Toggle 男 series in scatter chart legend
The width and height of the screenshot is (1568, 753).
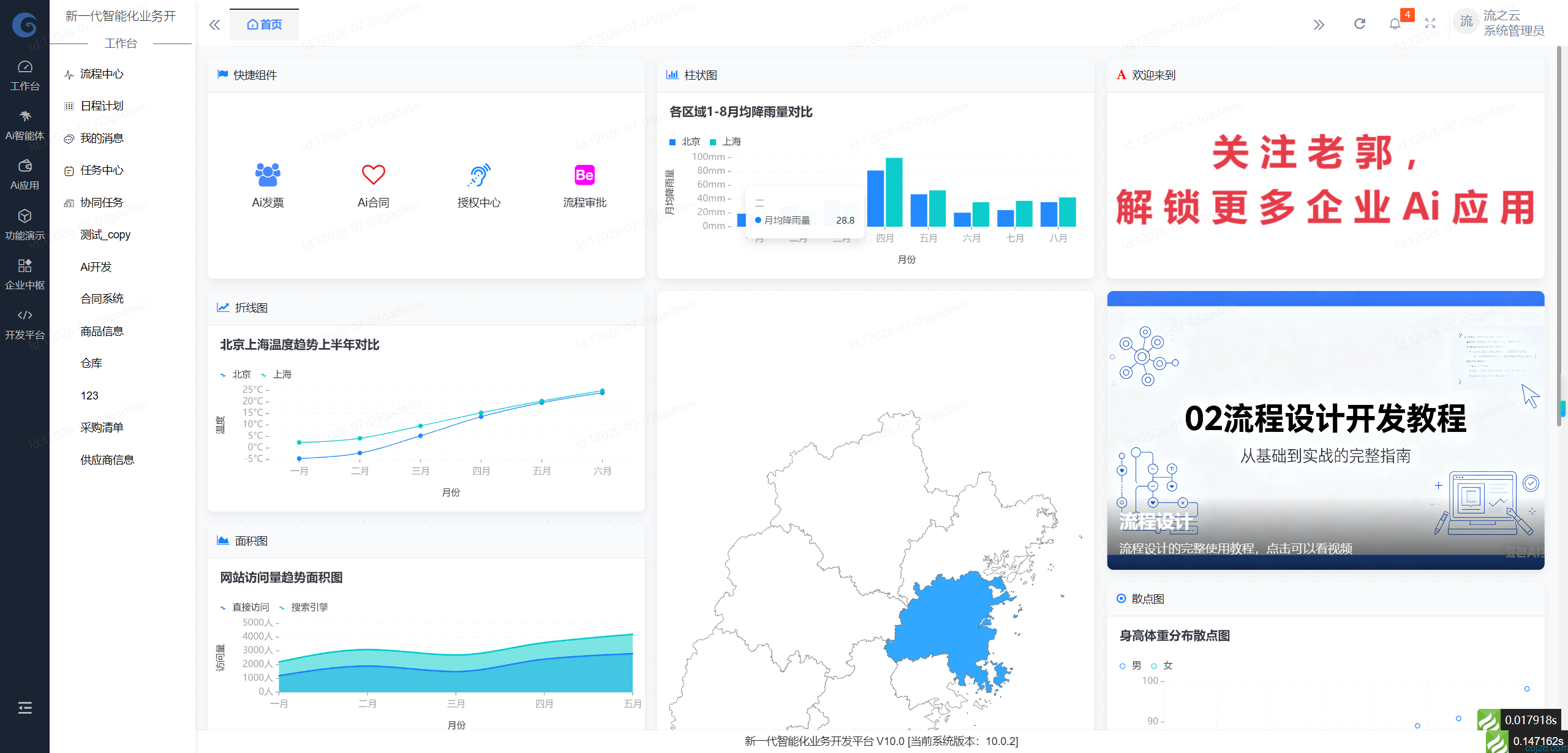coord(1130,665)
